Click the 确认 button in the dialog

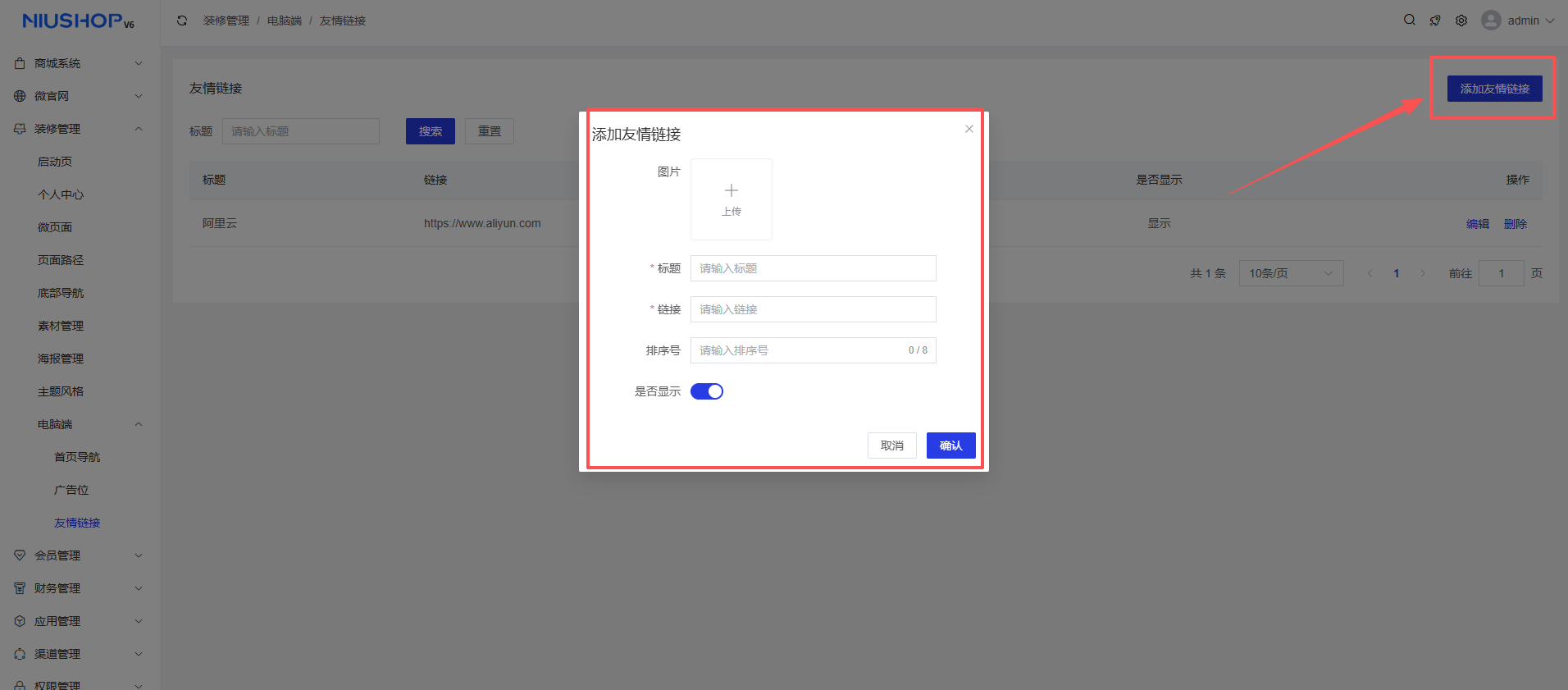[951, 446]
